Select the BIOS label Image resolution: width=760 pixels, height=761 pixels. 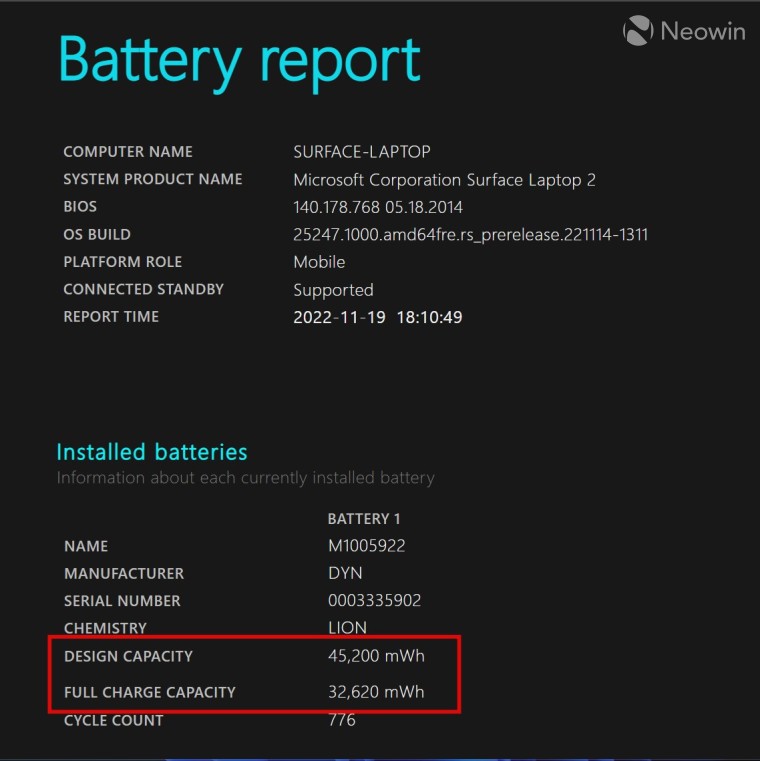80,207
